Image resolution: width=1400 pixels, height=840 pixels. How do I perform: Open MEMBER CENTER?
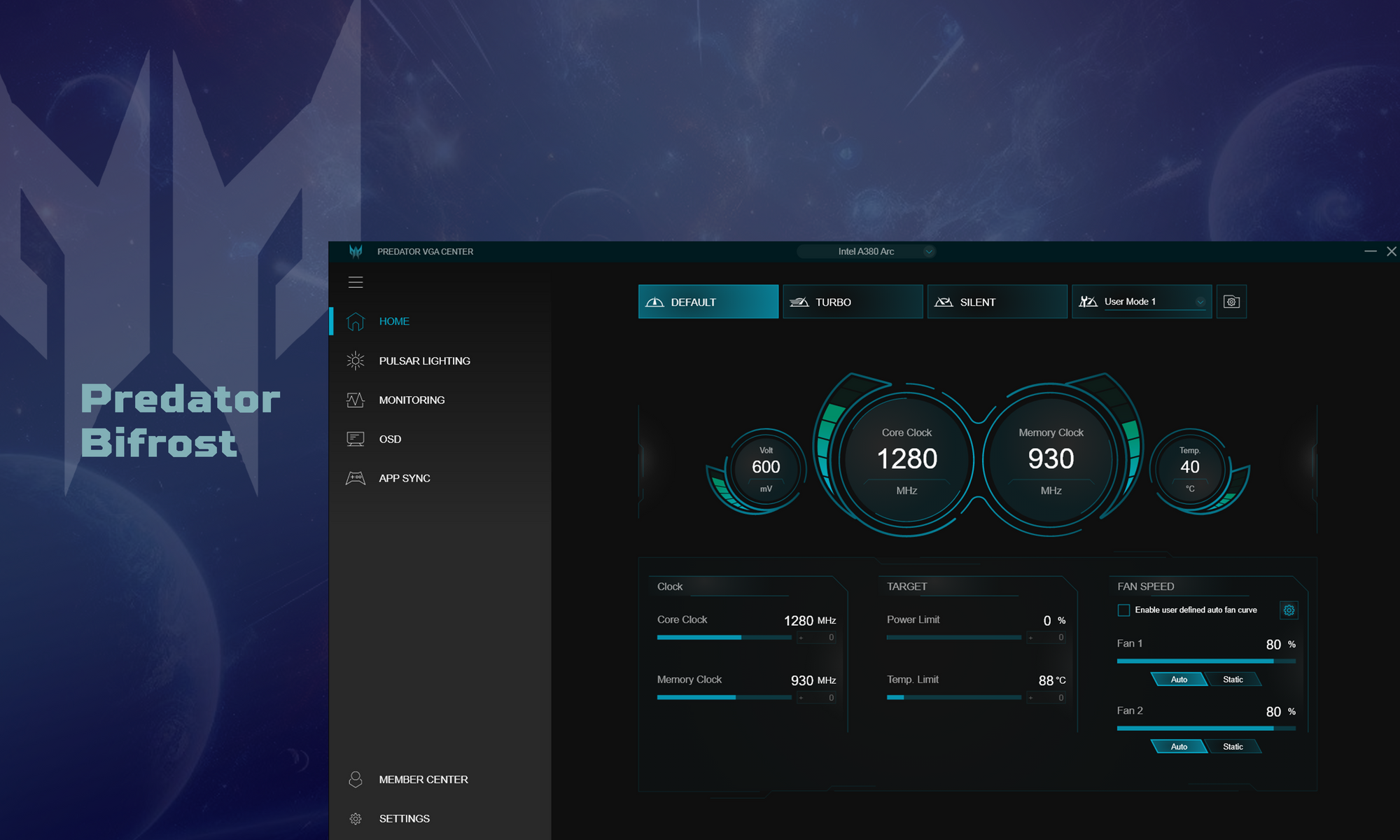click(423, 779)
